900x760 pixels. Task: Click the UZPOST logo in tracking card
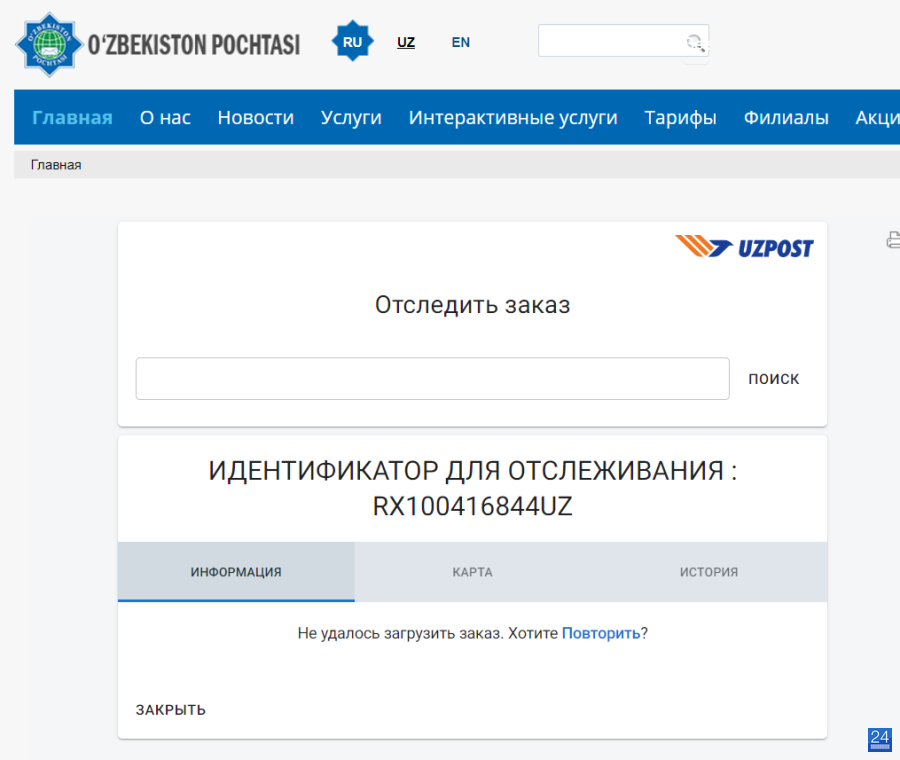[744, 246]
